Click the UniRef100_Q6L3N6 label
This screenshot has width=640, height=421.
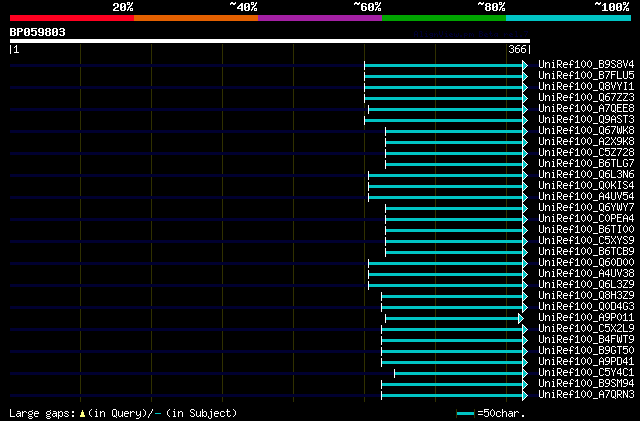[x=586, y=175]
